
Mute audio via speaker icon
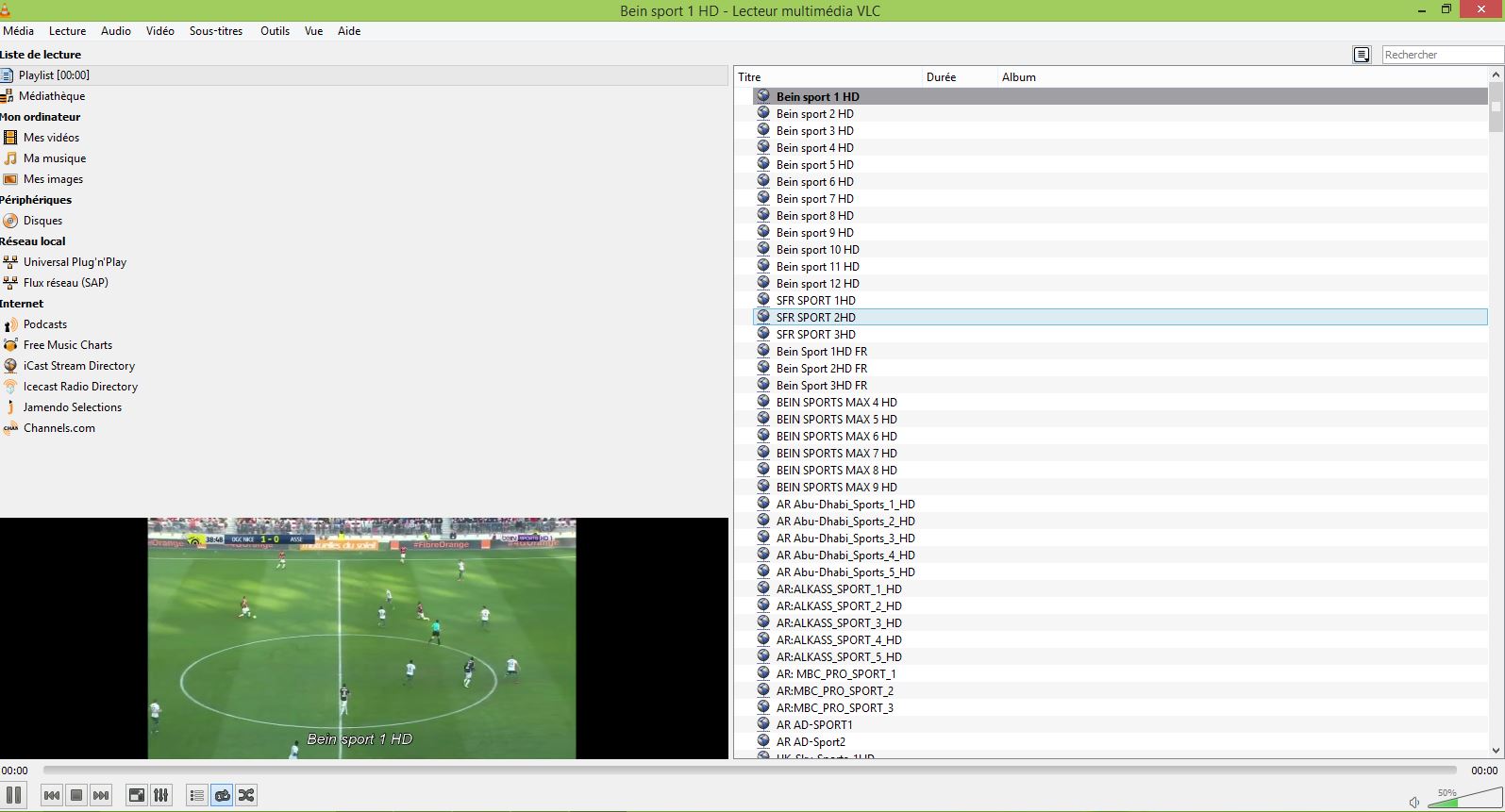click(1413, 802)
